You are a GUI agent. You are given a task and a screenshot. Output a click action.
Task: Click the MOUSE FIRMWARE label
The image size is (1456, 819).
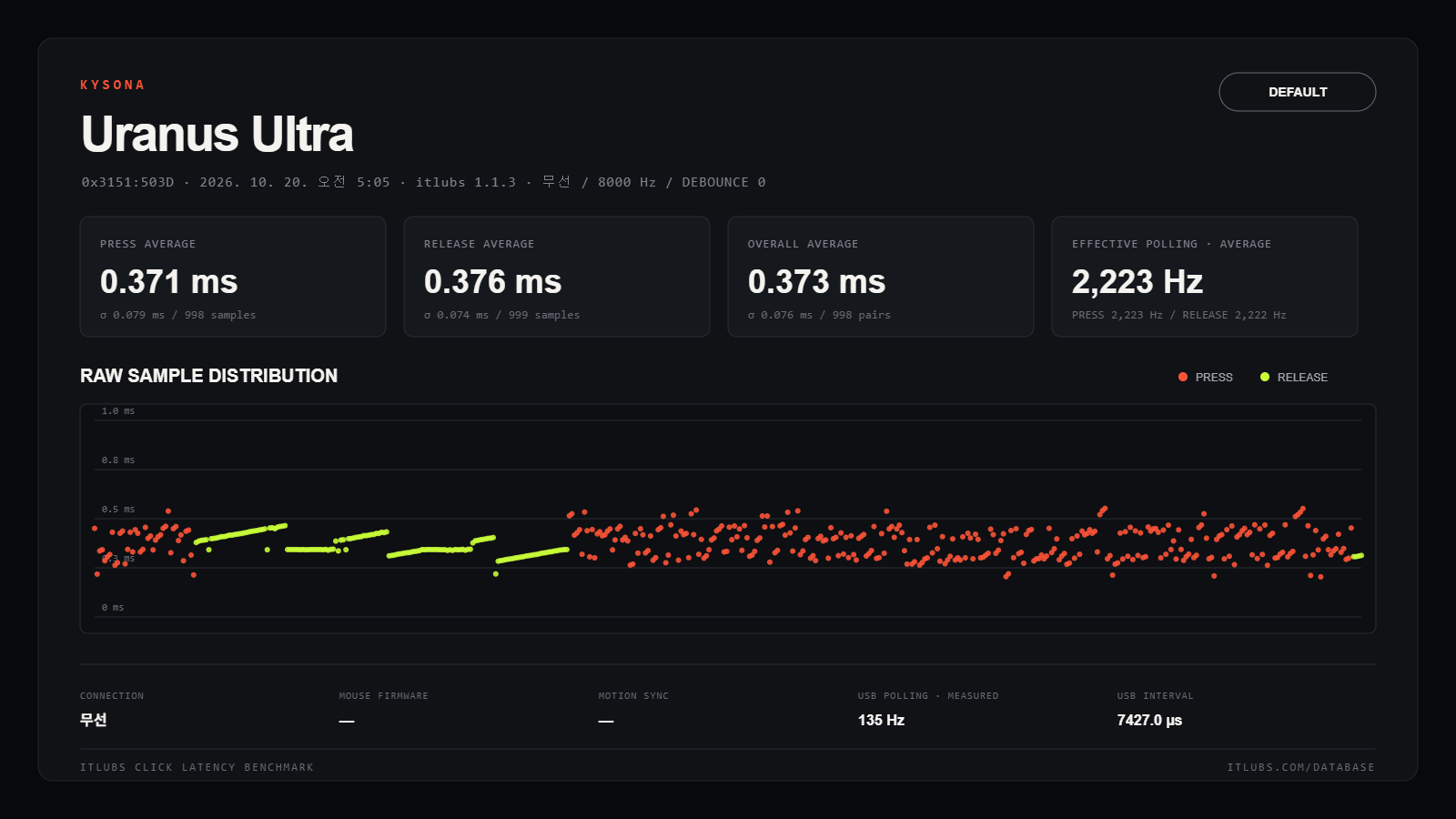(383, 696)
